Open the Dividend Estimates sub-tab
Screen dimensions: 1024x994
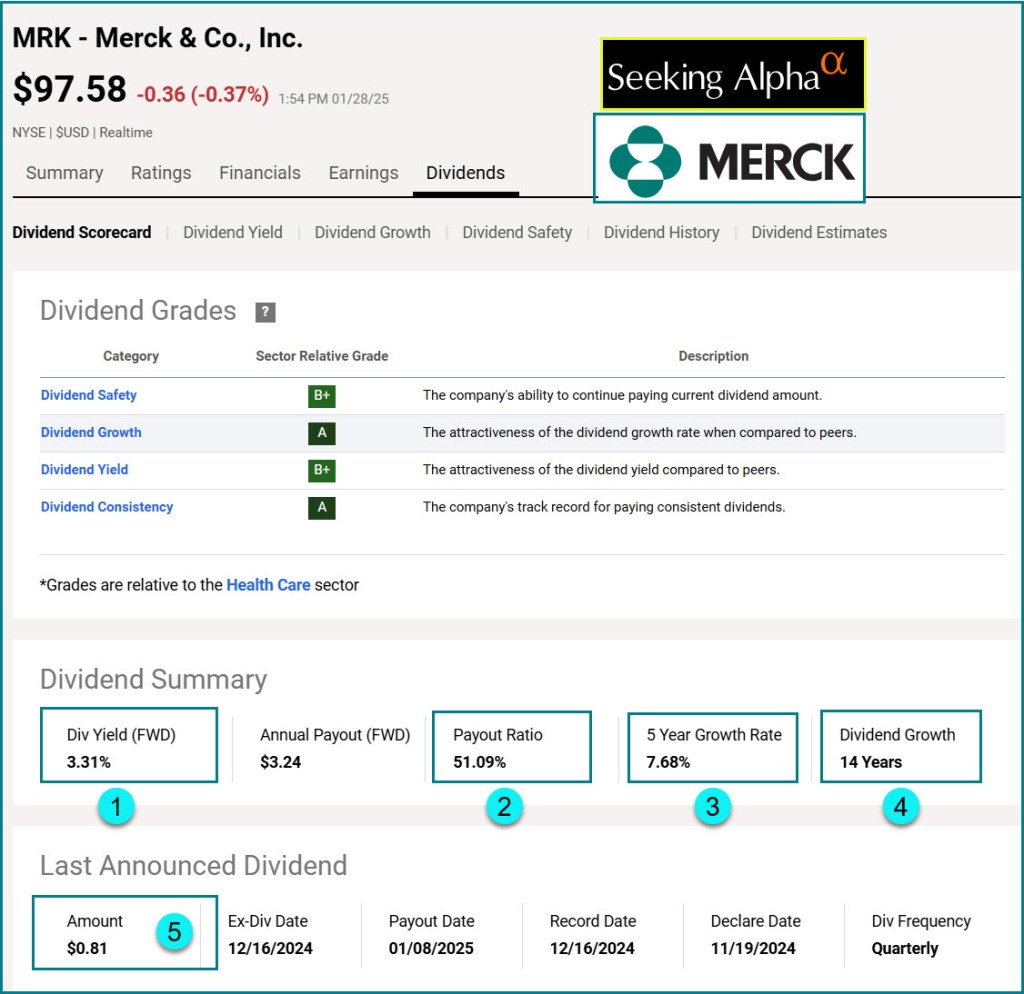819,232
